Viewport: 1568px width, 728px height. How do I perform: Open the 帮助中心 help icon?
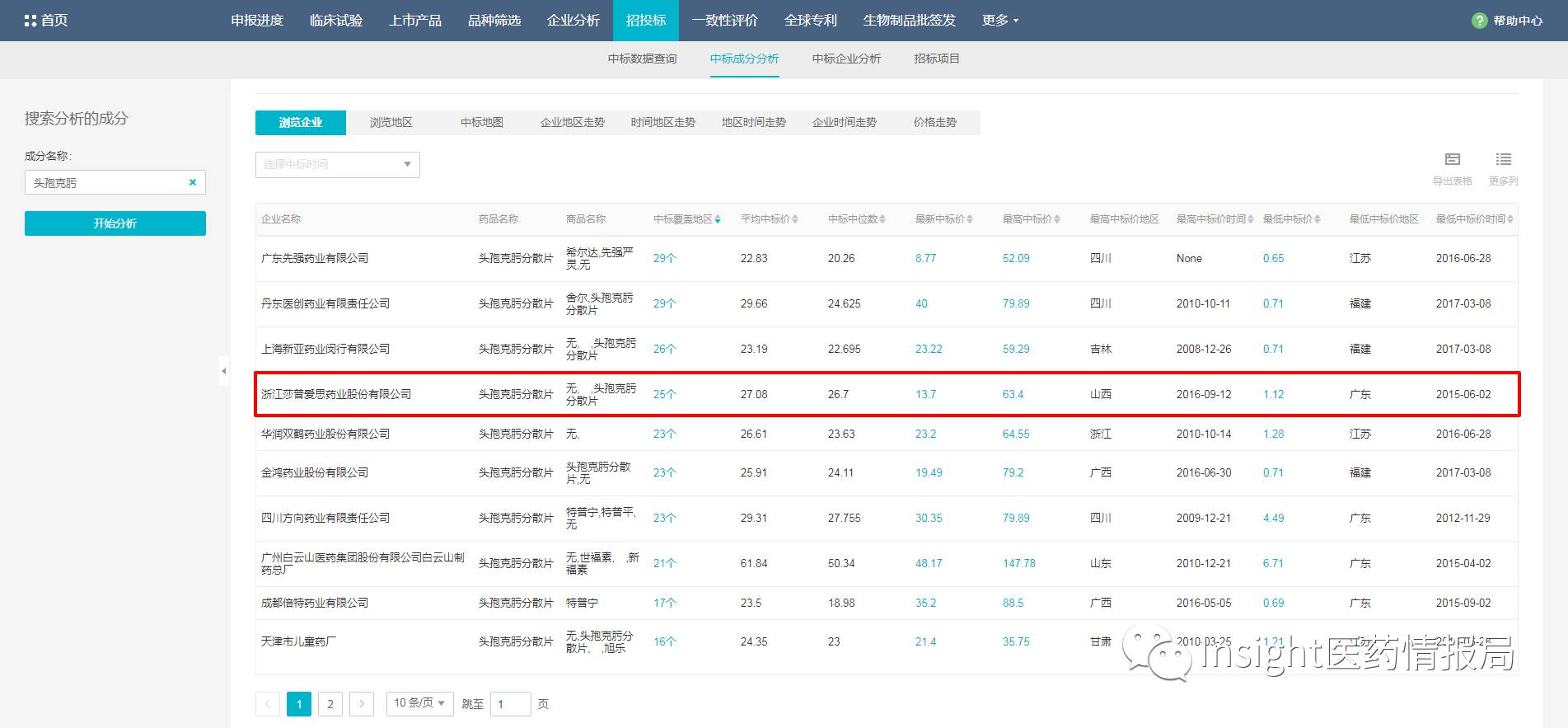[1480, 21]
